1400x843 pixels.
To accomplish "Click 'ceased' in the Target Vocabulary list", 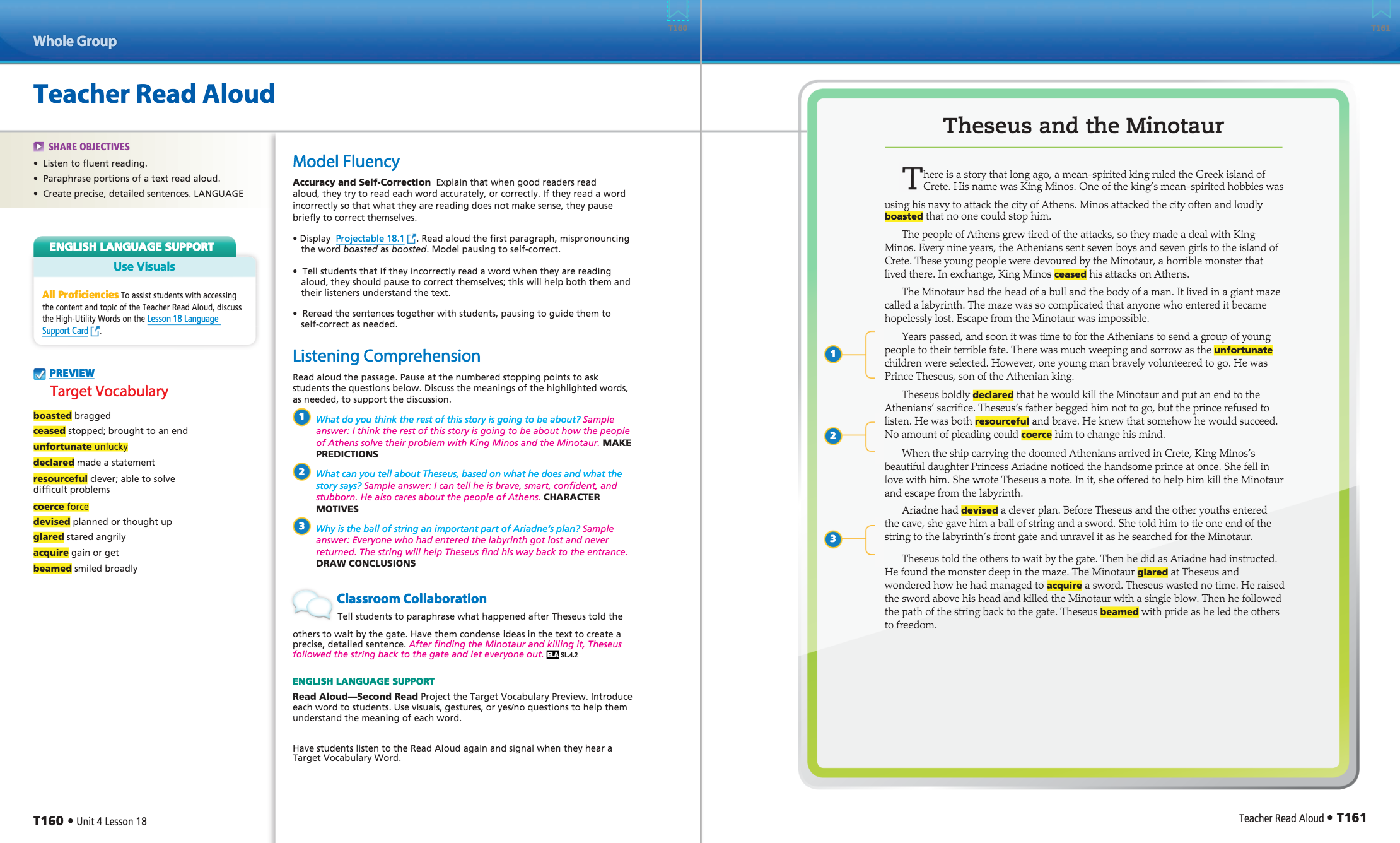I will pos(49,431).
